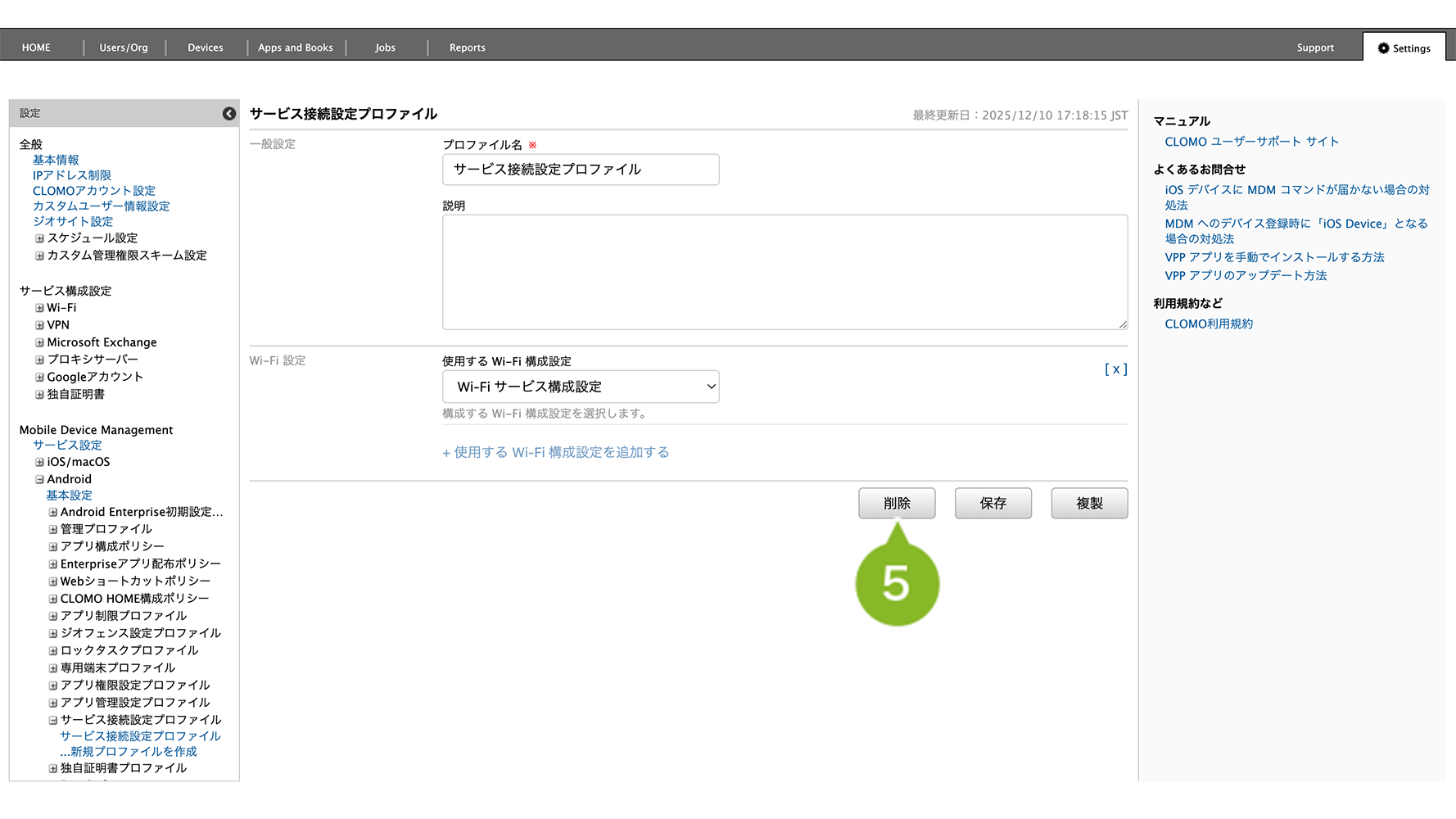1456x819 pixels.
Task: Focus the 説明 description text area
Action: point(785,272)
